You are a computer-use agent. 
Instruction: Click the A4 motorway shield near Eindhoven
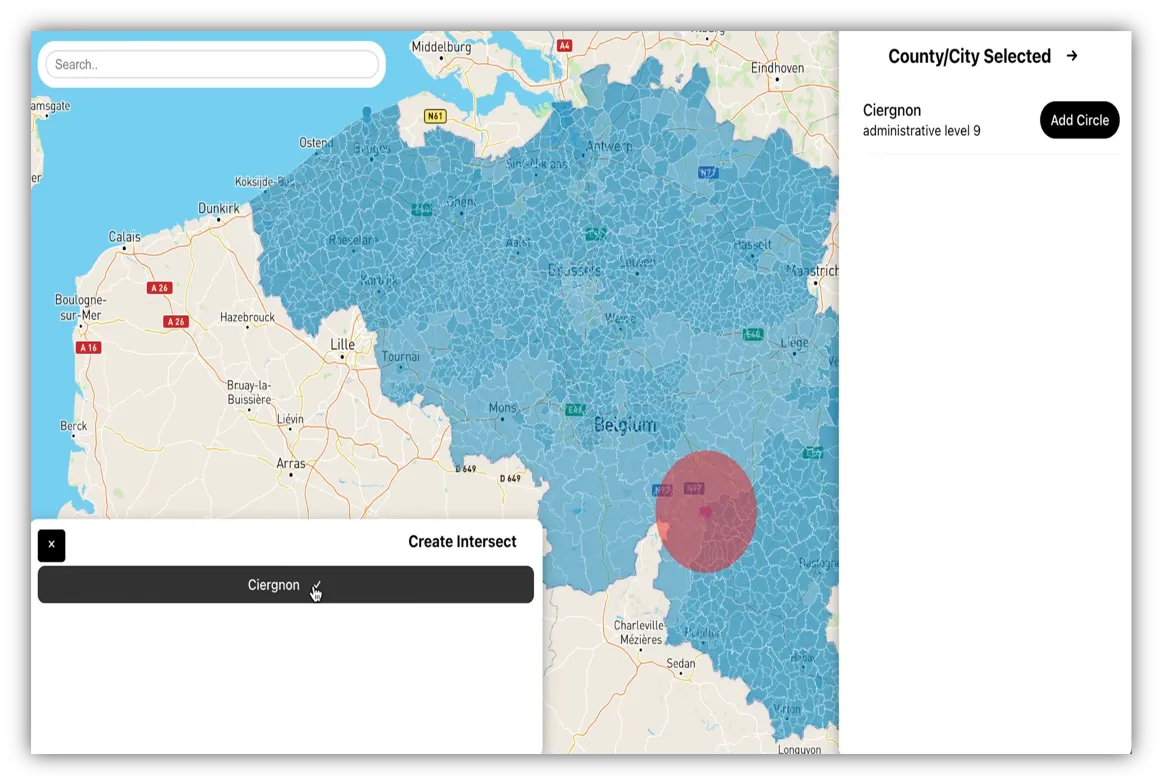[x=564, y=44]
